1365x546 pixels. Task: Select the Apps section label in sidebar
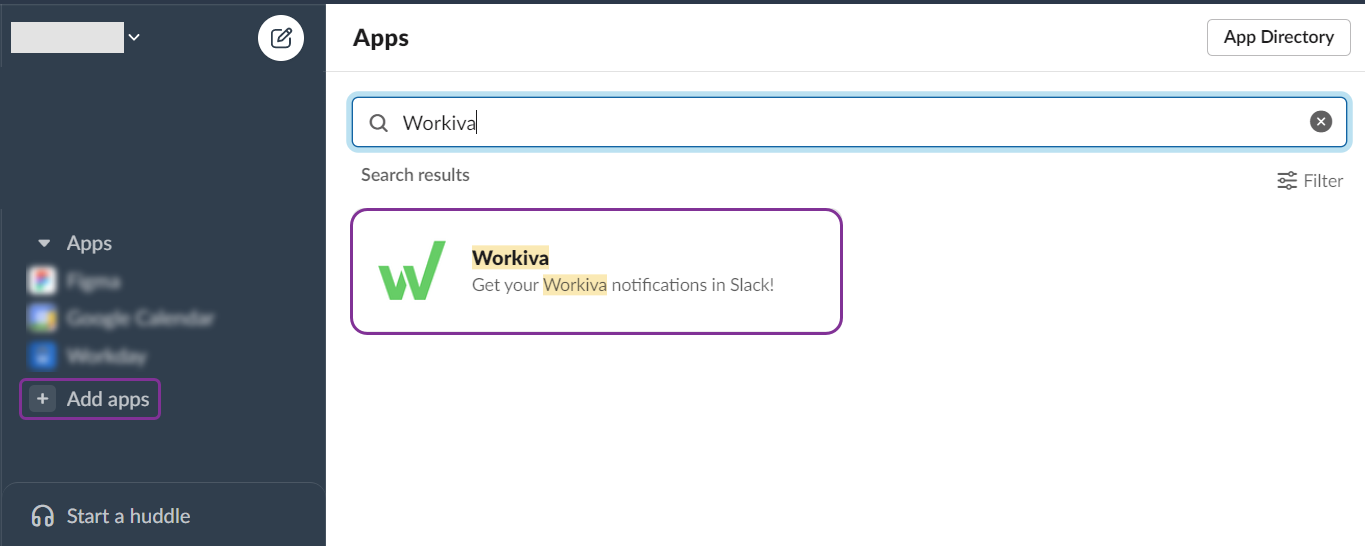89,243
